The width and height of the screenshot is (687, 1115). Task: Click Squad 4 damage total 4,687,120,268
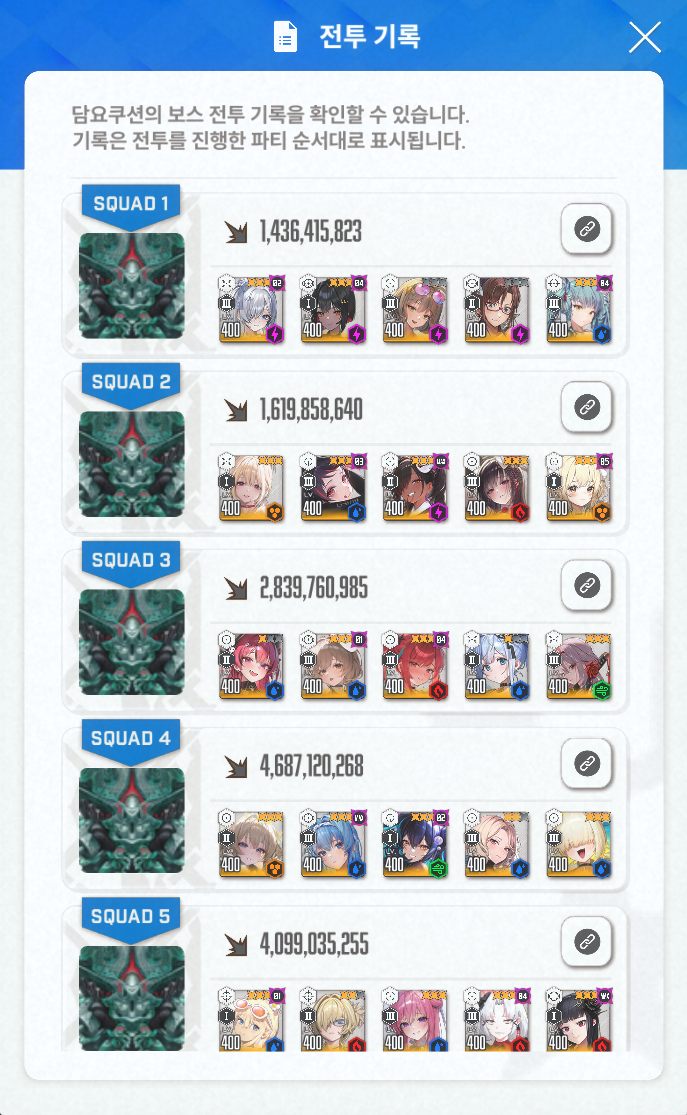pos(311,766)
